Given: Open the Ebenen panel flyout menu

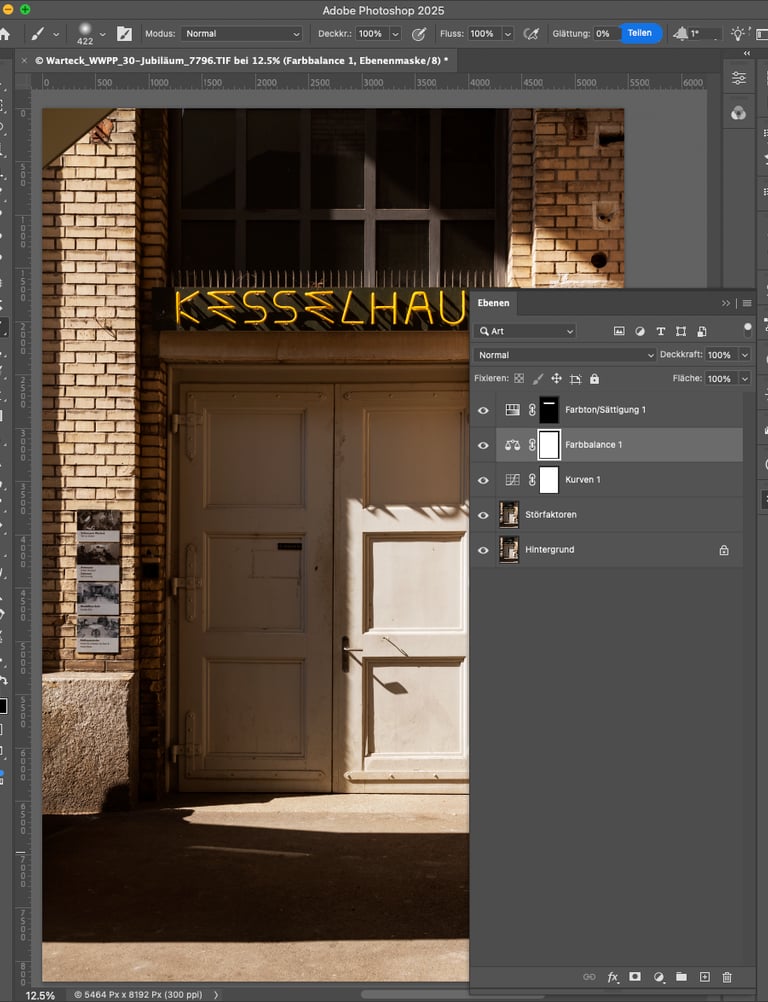Looking at the screenshot, I should (746, 303).
